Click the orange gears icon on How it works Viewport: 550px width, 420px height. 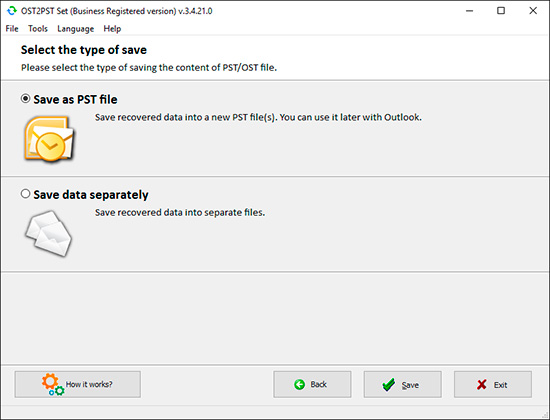(x=53, y=385)
